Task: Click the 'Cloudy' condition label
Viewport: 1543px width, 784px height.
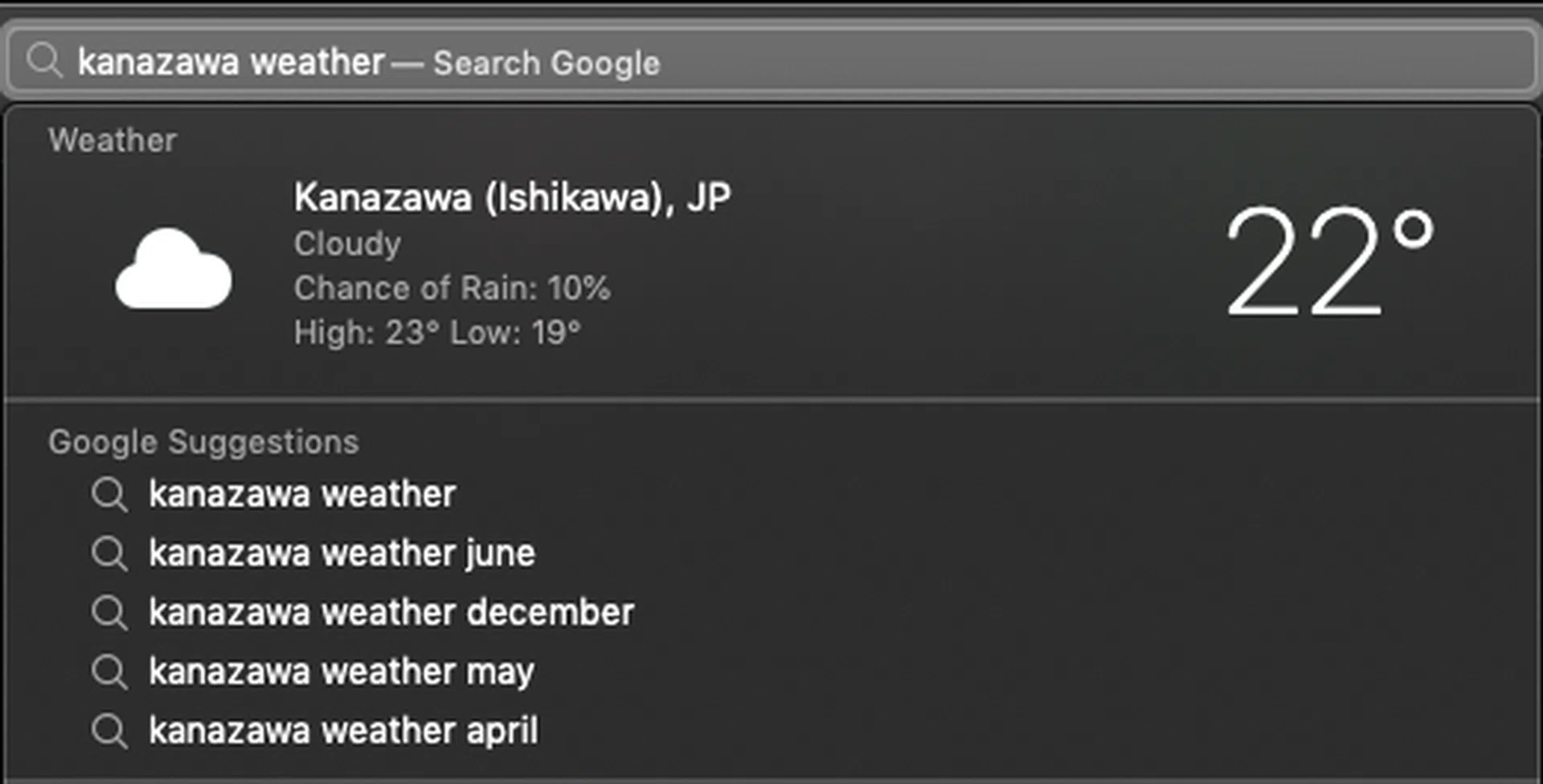Action: (347, 244)
